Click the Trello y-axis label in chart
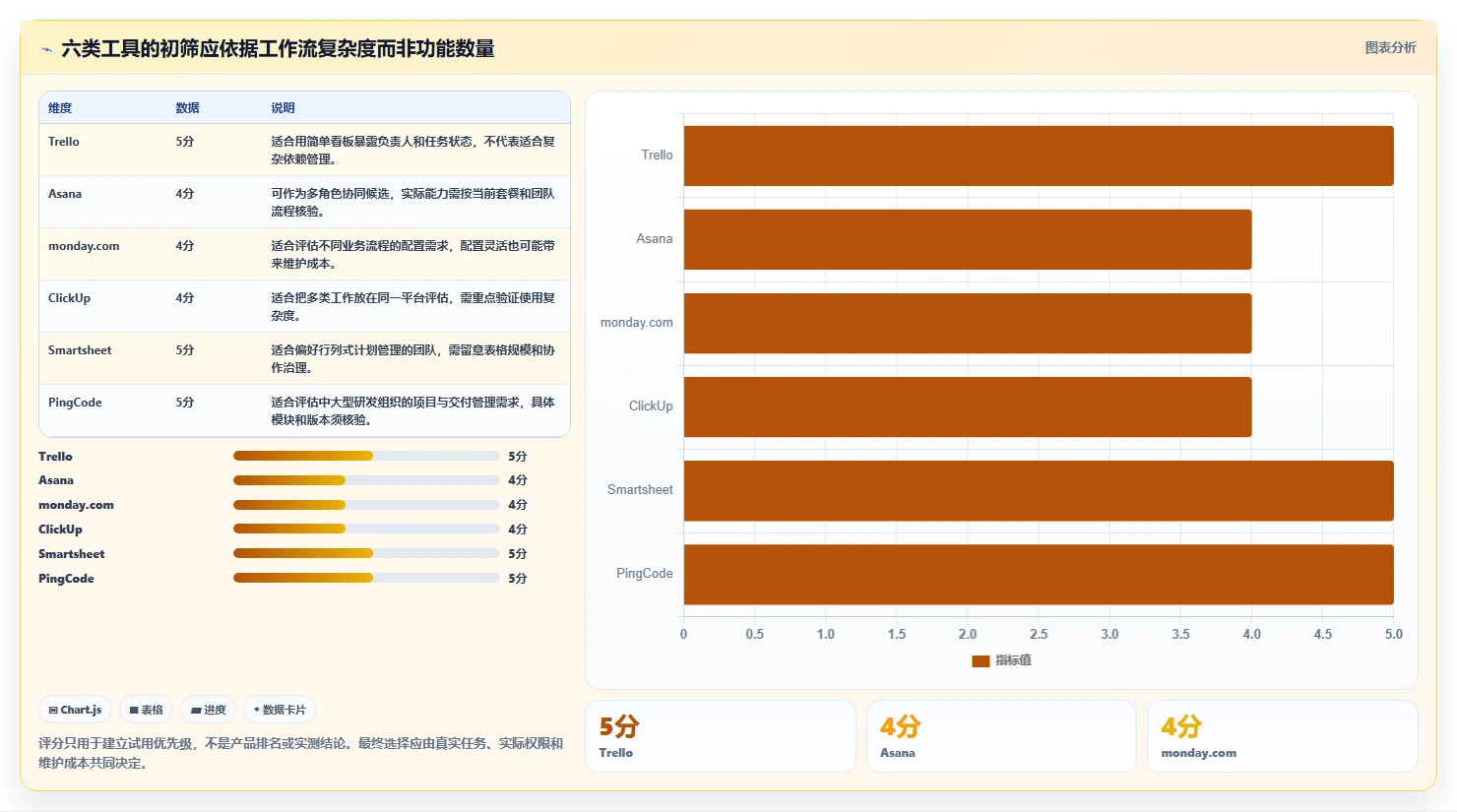Image resolution: width=1457 pixels, height=812 pixels. click(657, 156)
